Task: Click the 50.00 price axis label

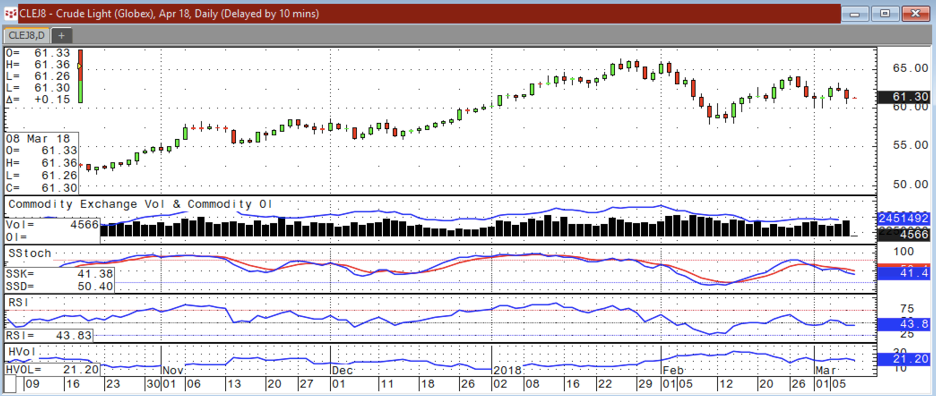Action: click(x=910, y=184)
